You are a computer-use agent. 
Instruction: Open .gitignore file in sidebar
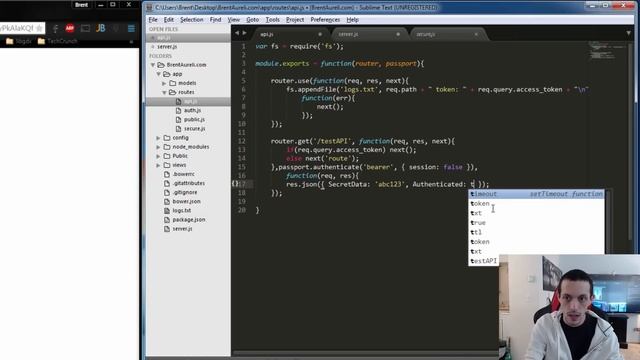point(185,192)
